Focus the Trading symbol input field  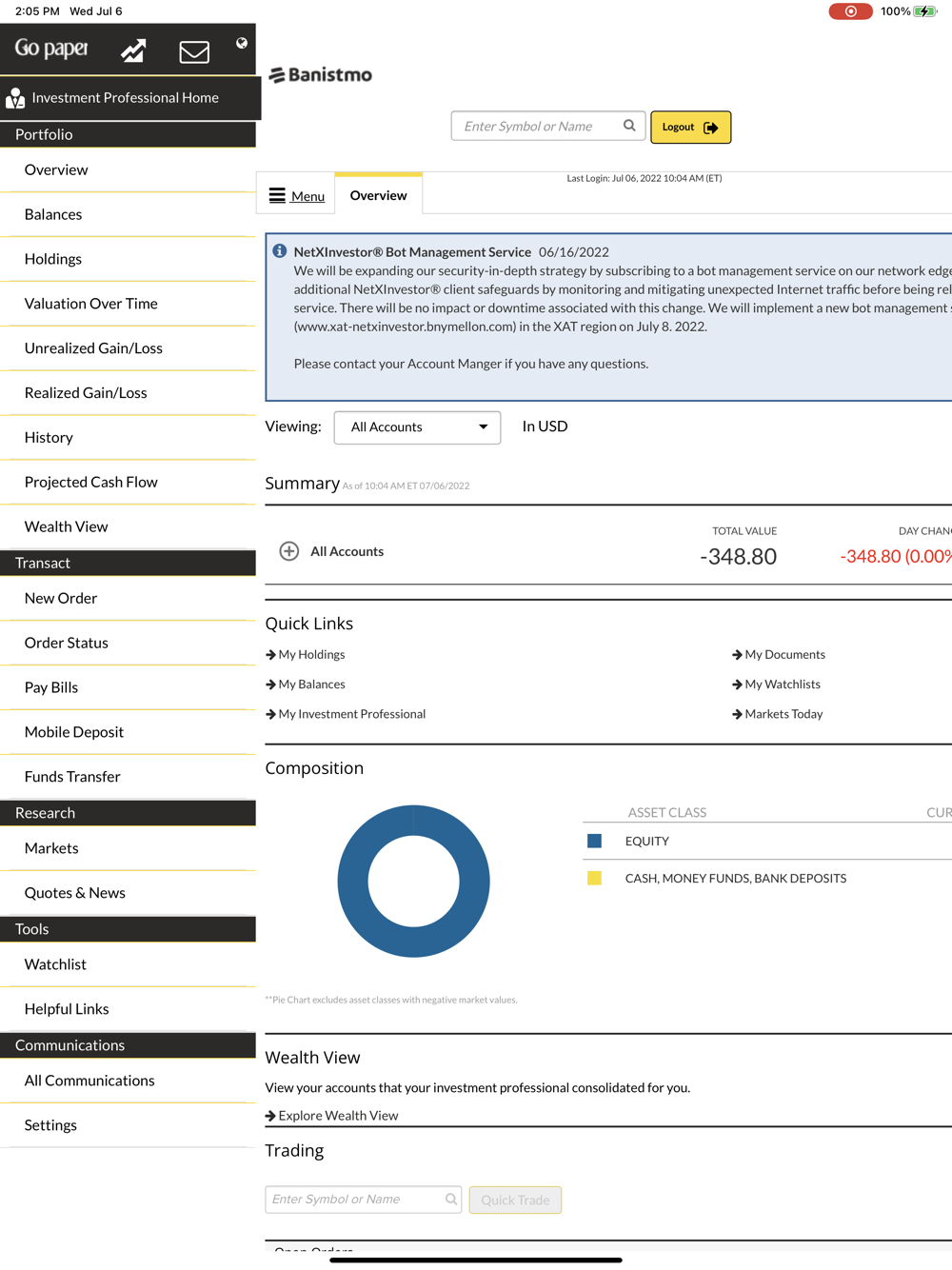pos(364,1200)
